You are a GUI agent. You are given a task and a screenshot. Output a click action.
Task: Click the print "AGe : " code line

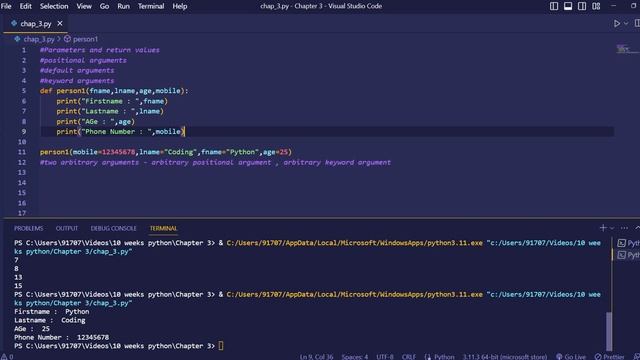(x=96, y=121)
